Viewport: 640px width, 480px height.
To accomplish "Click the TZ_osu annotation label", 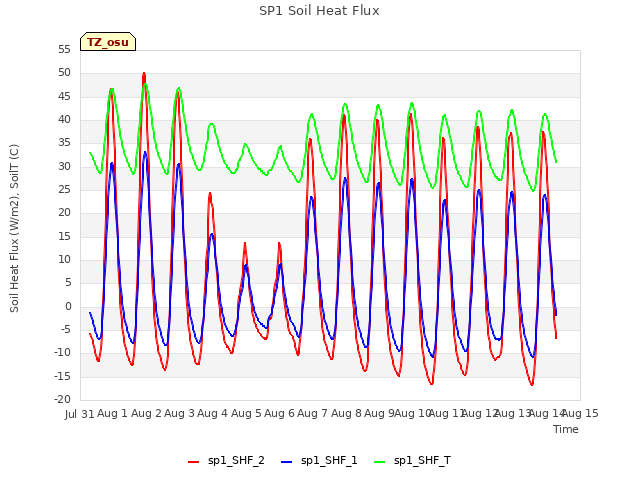I will pos(108,42).
